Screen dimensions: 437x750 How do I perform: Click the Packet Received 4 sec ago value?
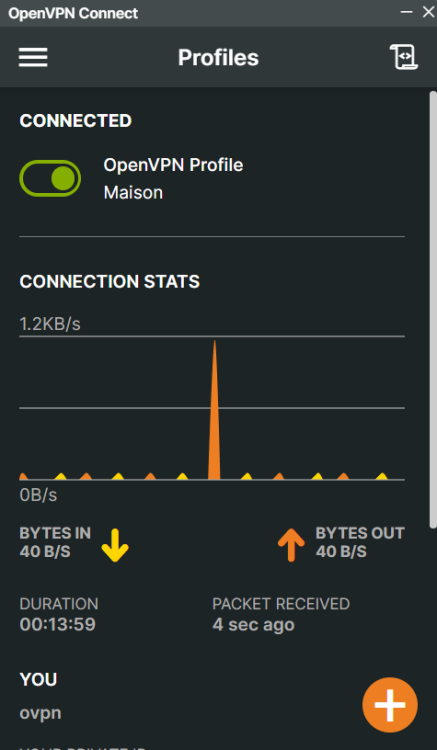pos(253,625)
